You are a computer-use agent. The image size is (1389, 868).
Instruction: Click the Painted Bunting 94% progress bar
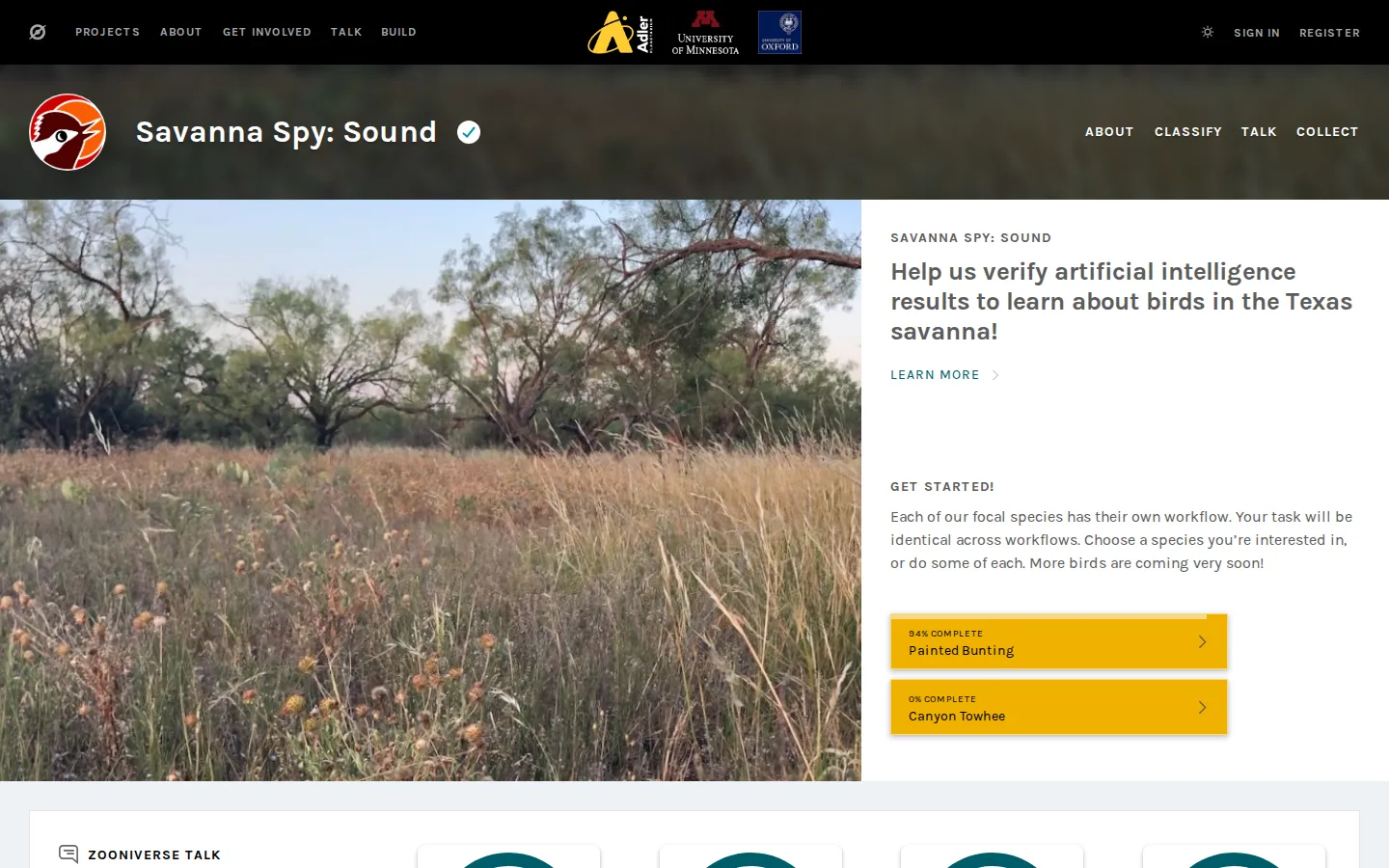(1058, 616)
